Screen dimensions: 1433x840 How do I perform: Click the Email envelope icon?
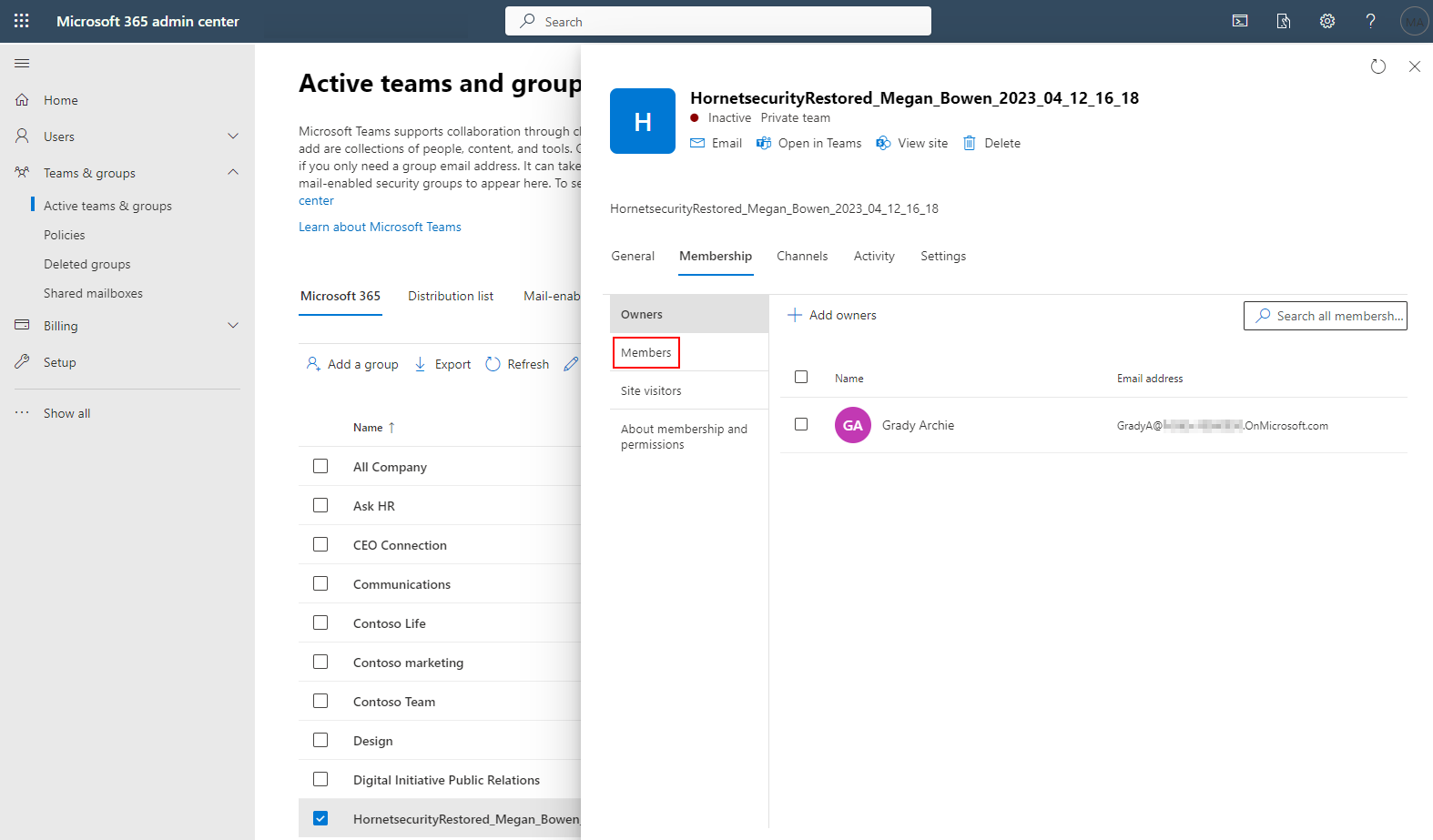click(x=697, y=143)
